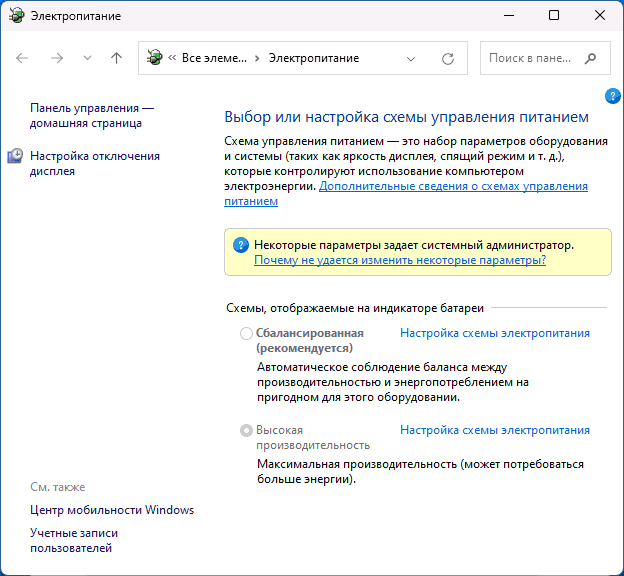624x576 pixels.
Task: Go up one level with up arrow
Action: coord(116,58)
